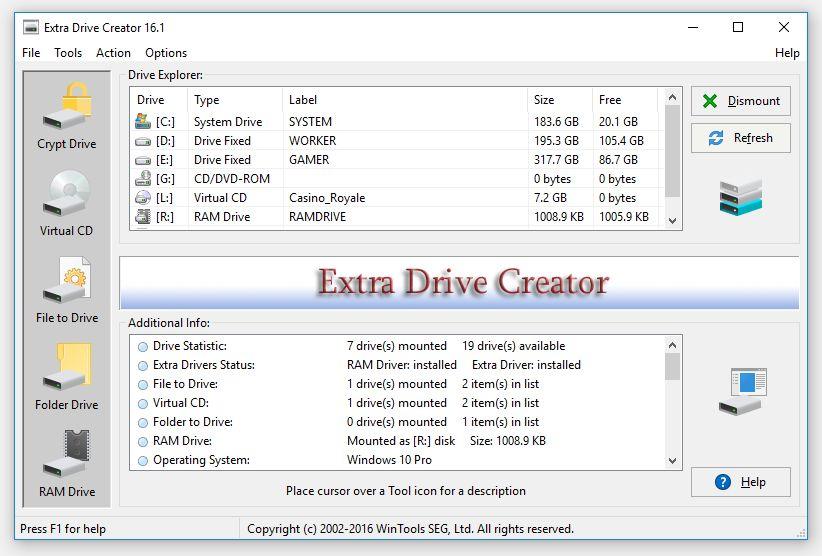The width and height of the screenshot is (822, 556).
Task: Click the 'Mounted as [R:] disk' text
Action: [x=401, y=441]
